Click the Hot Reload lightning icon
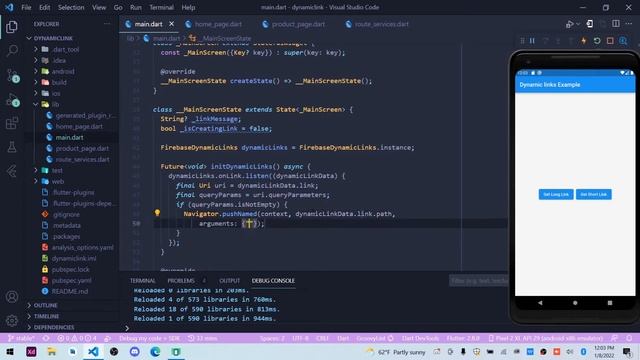Image resolution: width=640 pixels, height=360 pixels. click(584, 41)
